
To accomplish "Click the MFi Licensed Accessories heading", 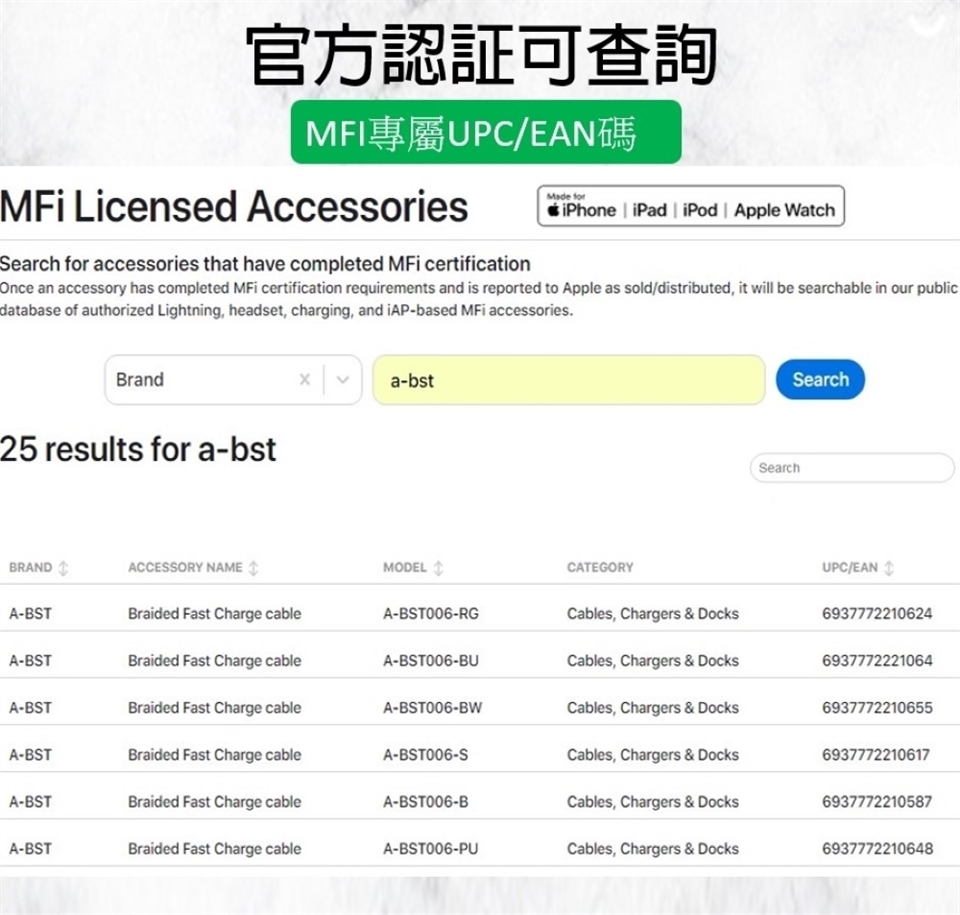I will click(234, 207).
